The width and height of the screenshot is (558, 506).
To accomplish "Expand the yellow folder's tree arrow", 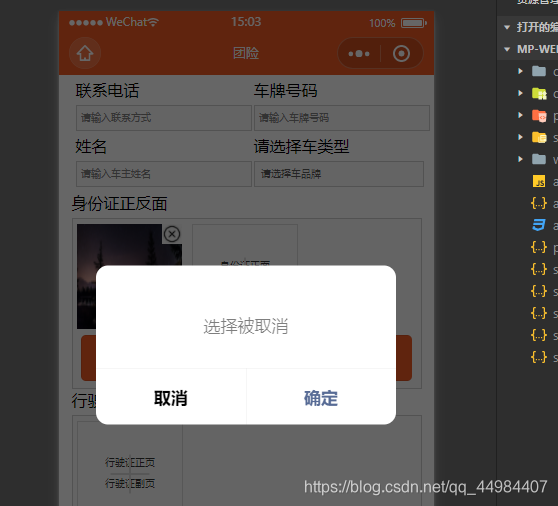I will pos(520,137).
